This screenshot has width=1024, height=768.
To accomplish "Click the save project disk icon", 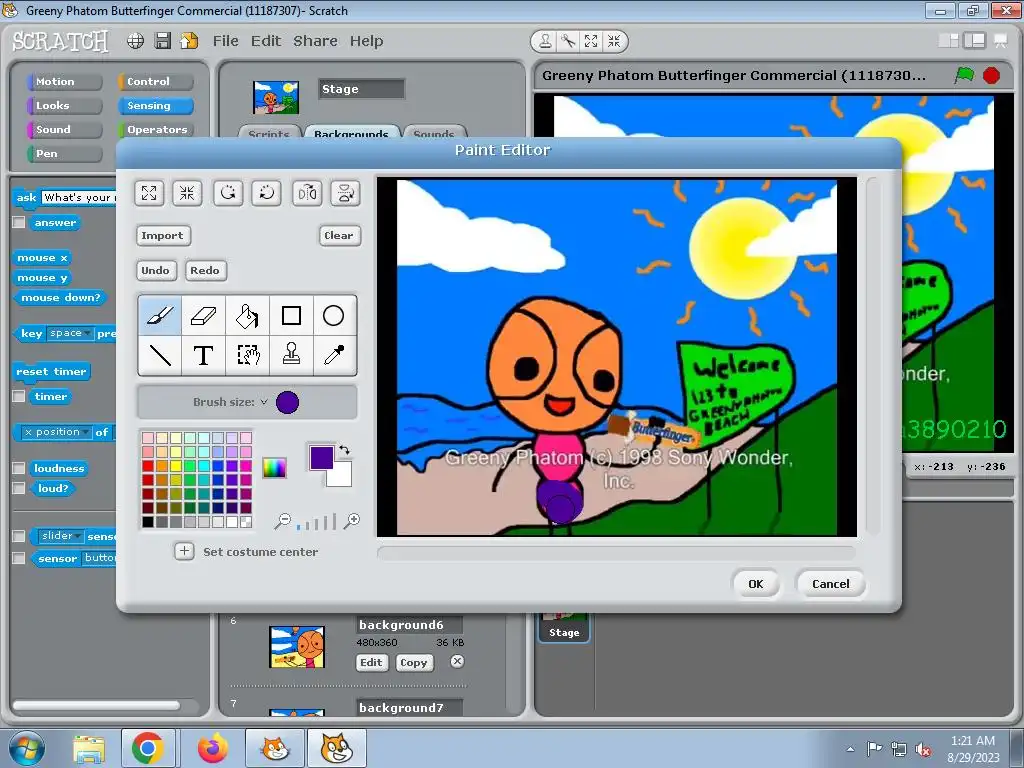I will click(x=163, y=40).
